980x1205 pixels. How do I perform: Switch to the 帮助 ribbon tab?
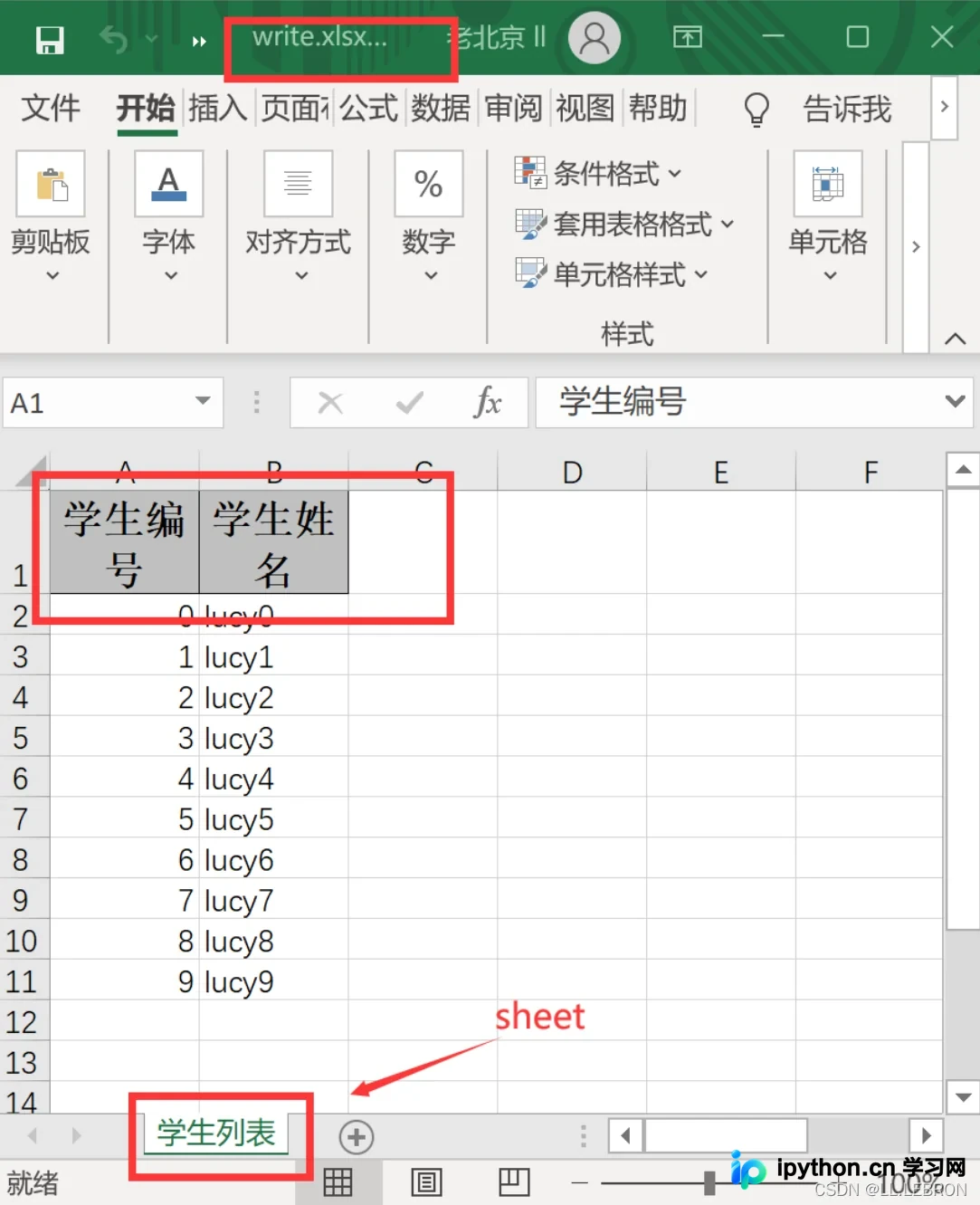point(658,108)
